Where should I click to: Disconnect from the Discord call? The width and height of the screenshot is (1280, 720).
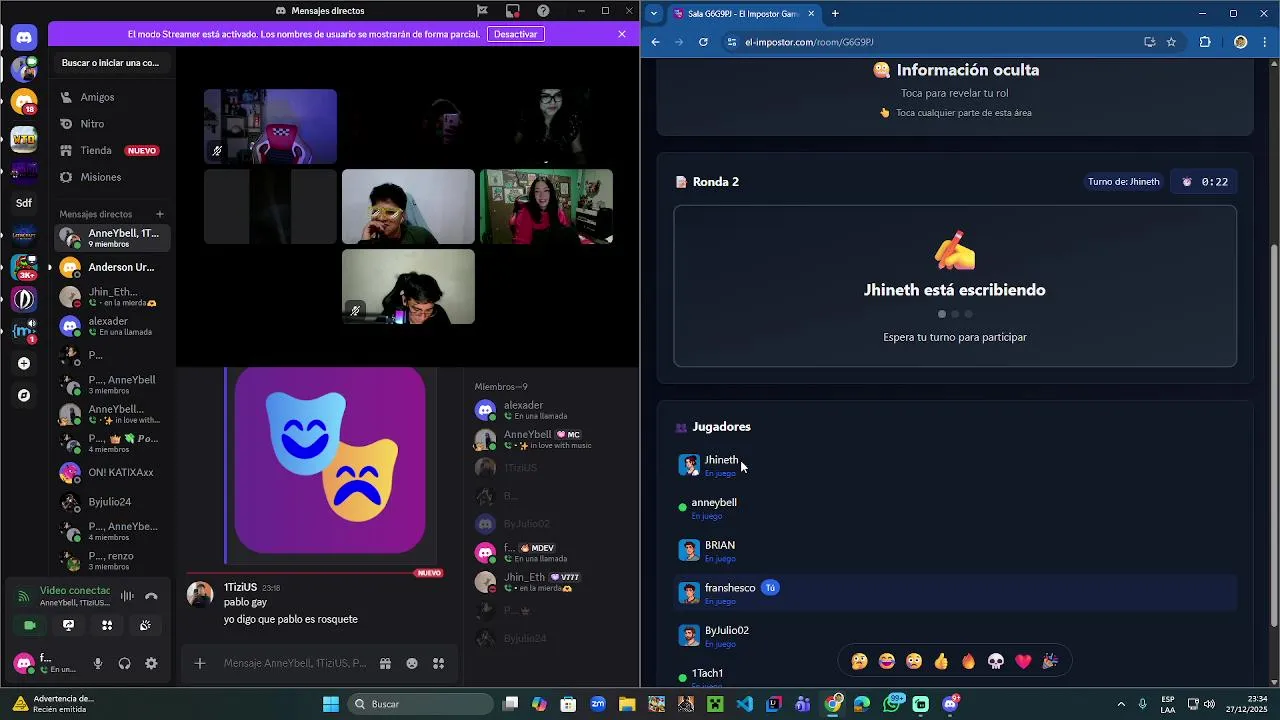click(x=151, y=596)
